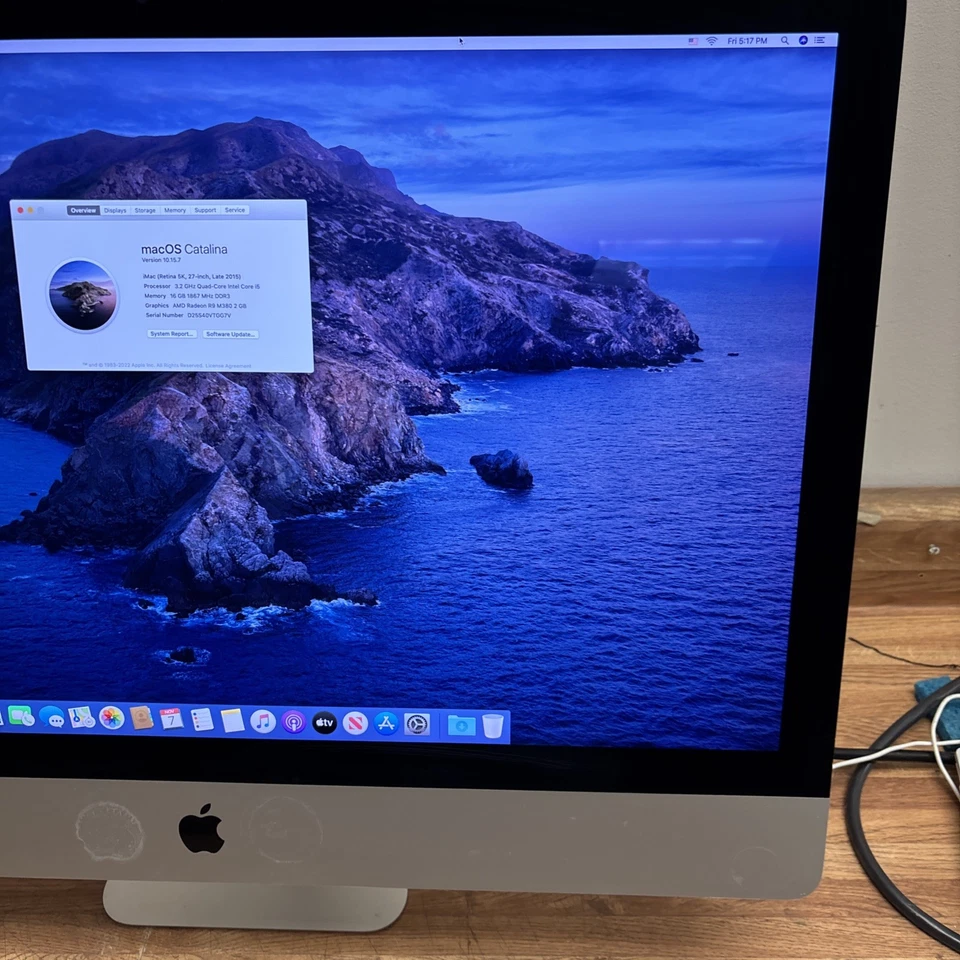This screenshot has width=960, height=960.
Task: Switch to the Displays tab
Action: [x=115, y=210]
